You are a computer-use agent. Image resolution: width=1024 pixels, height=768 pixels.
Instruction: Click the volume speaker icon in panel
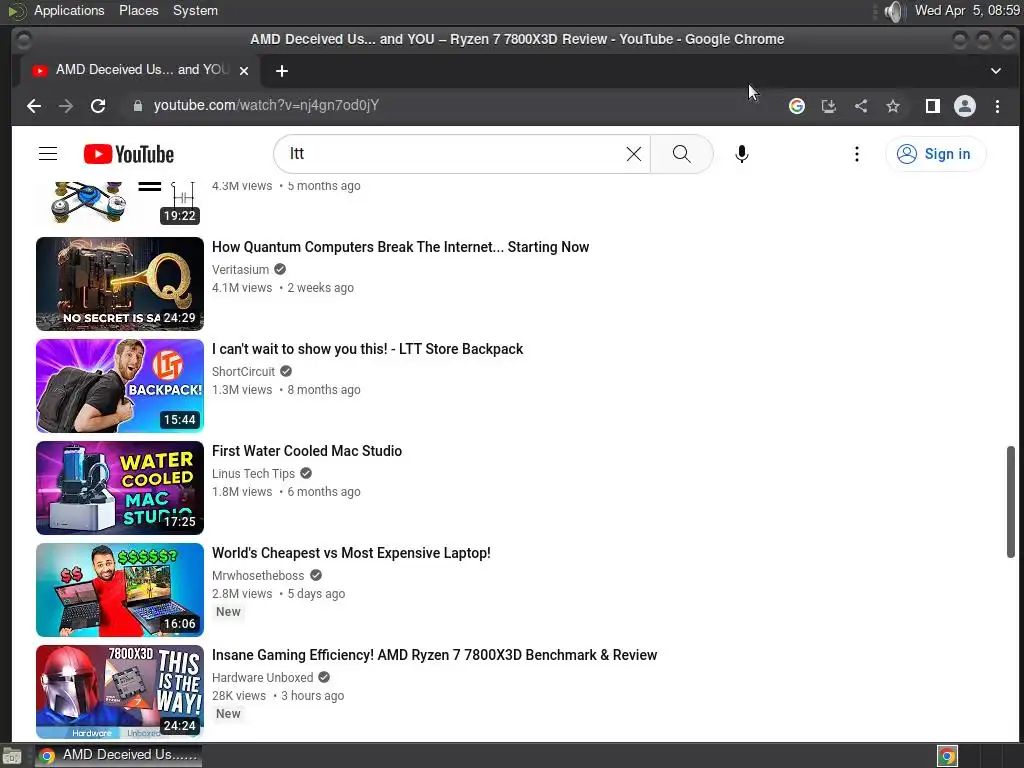(893, 11)
